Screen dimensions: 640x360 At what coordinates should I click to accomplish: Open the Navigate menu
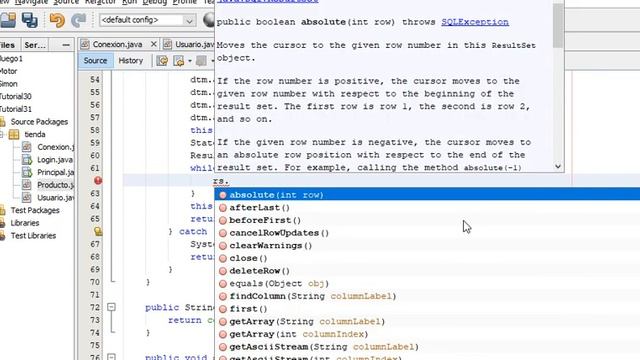tap(31, 2)
